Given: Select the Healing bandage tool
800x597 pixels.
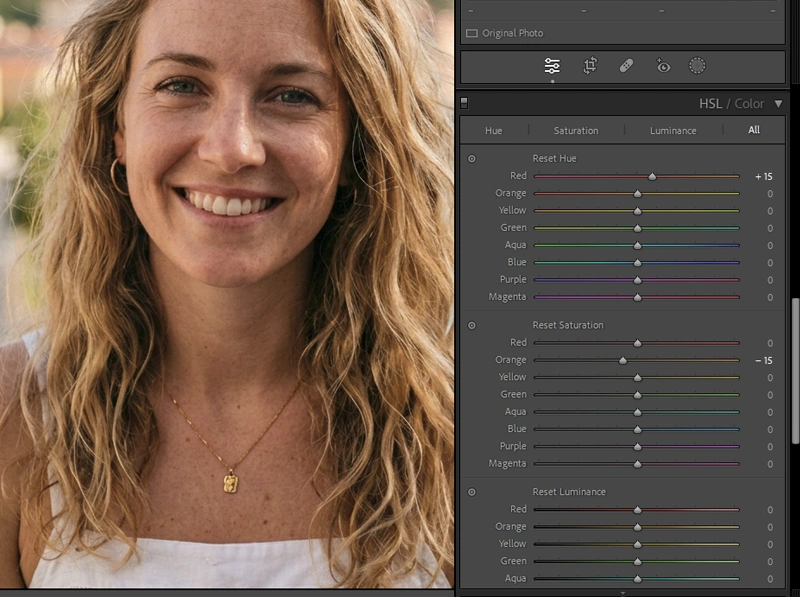Looking at the screenshot, I should (627, 66).
